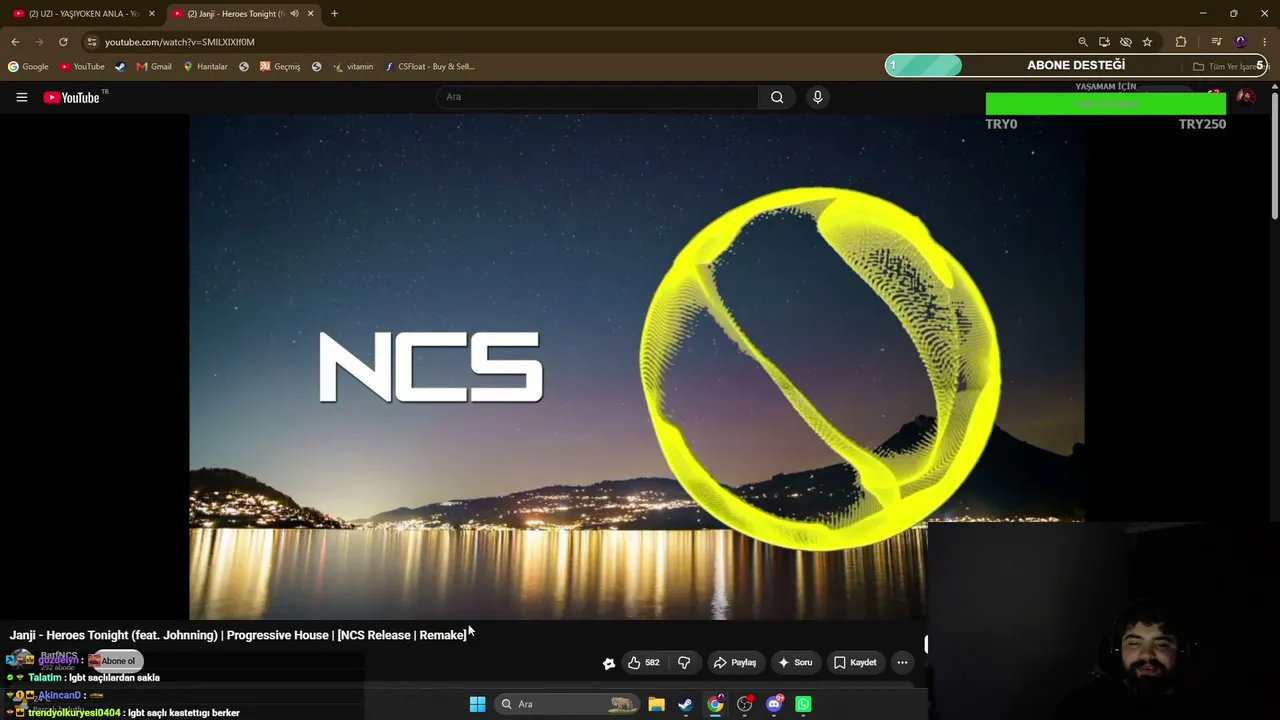Viewport: 1280px width, 720px height.
Task: Close the Janji - Heroes Tonight tab
Action: pos(310,13)
